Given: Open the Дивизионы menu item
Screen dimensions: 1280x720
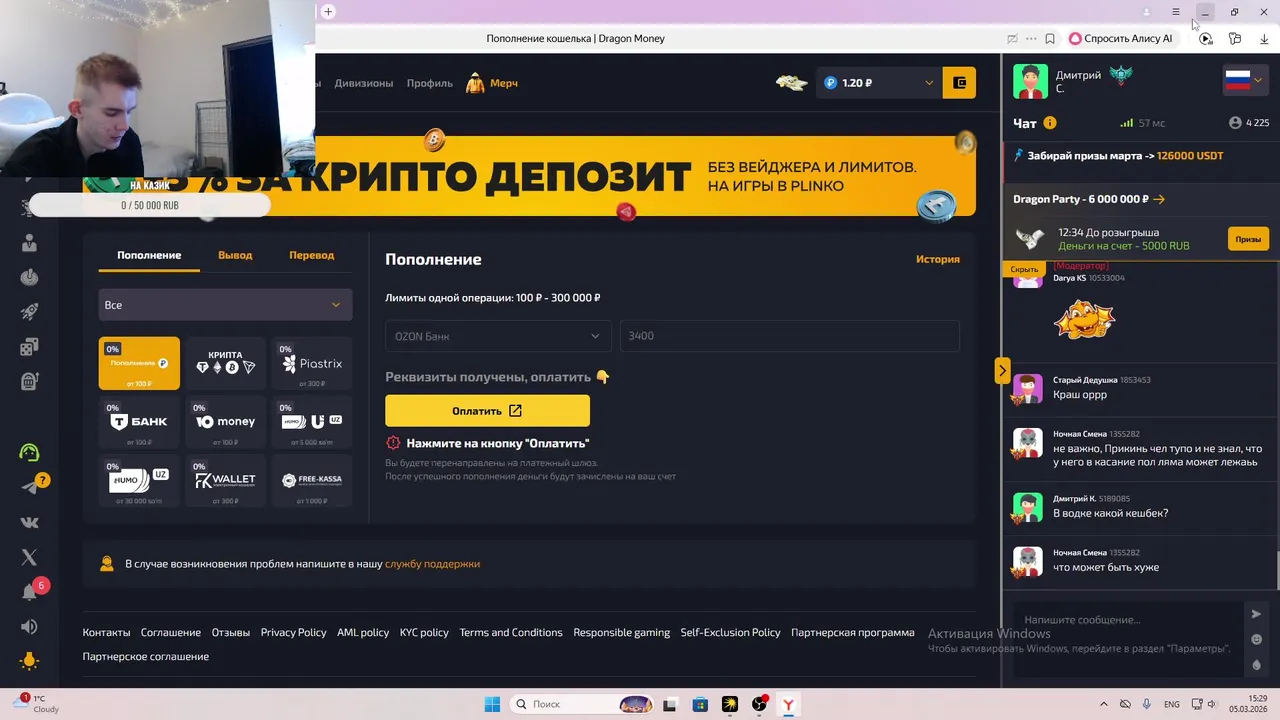Looking at the screenshot, I should pos(364,83).
